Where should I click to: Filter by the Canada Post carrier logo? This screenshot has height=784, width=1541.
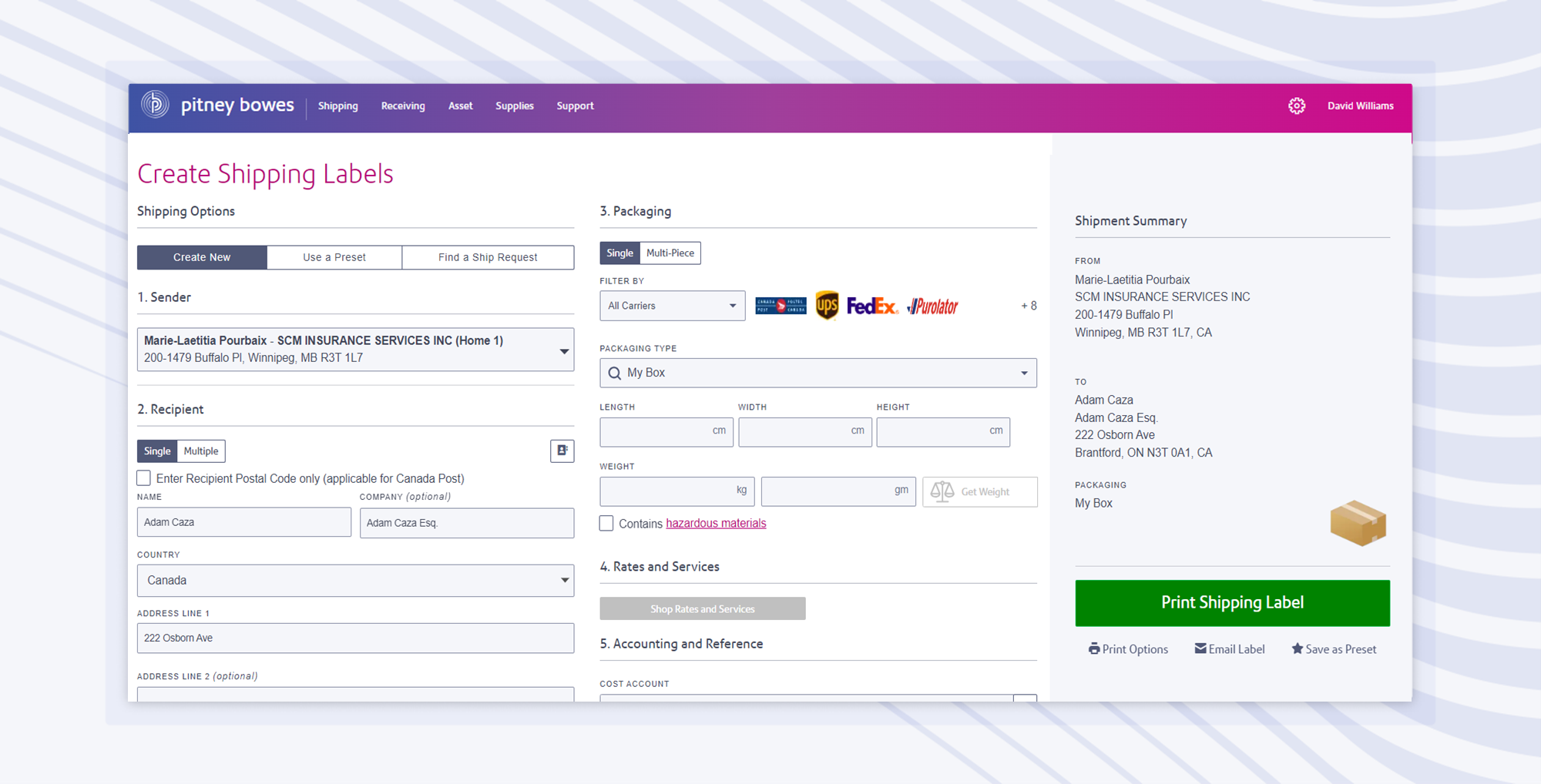point(781,306)
